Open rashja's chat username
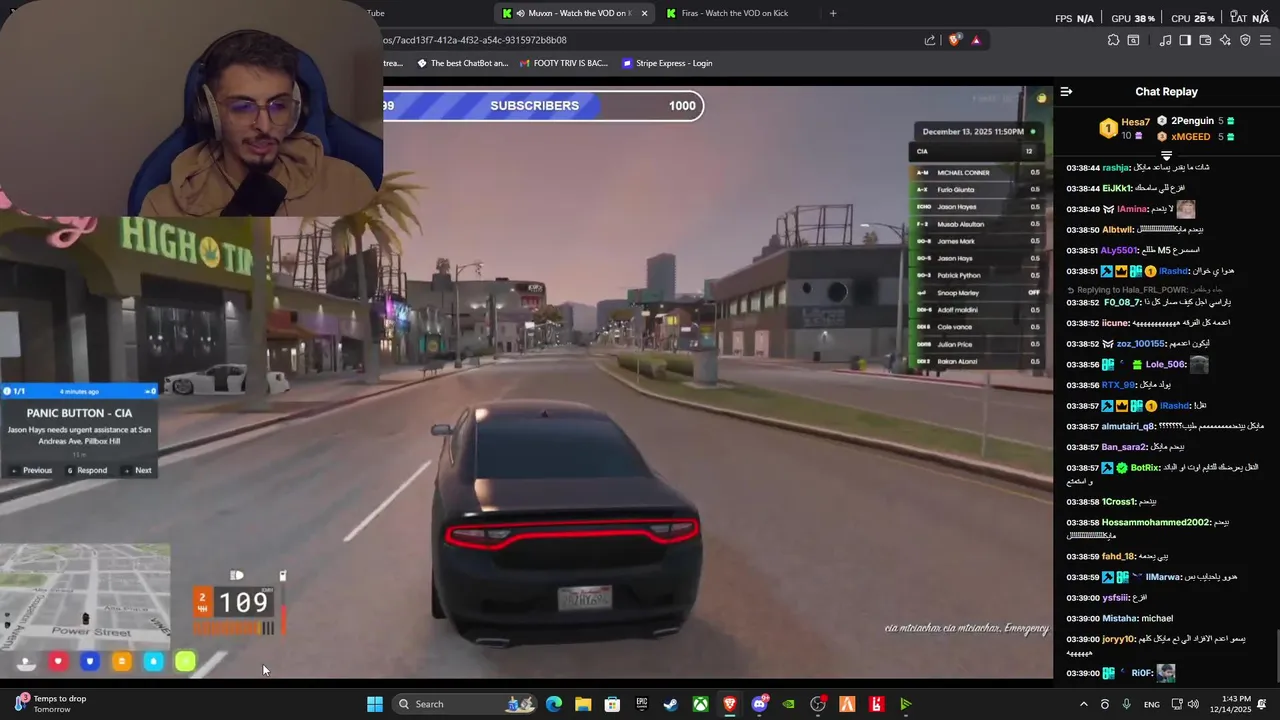Image resolution: width=1280 pixels, height=720 pixels. pos(1116,168)
